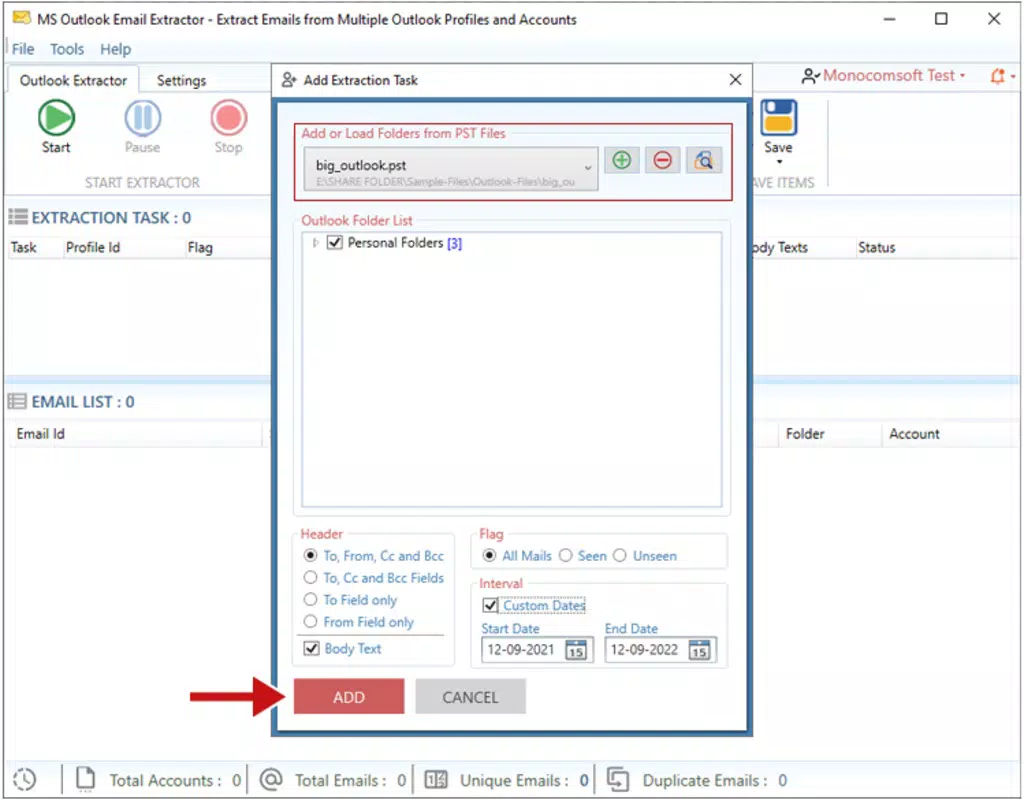Screen dimensions: 1024x800
Task: Click the Total Accounts status text
Action: click(x=175, y=780)
